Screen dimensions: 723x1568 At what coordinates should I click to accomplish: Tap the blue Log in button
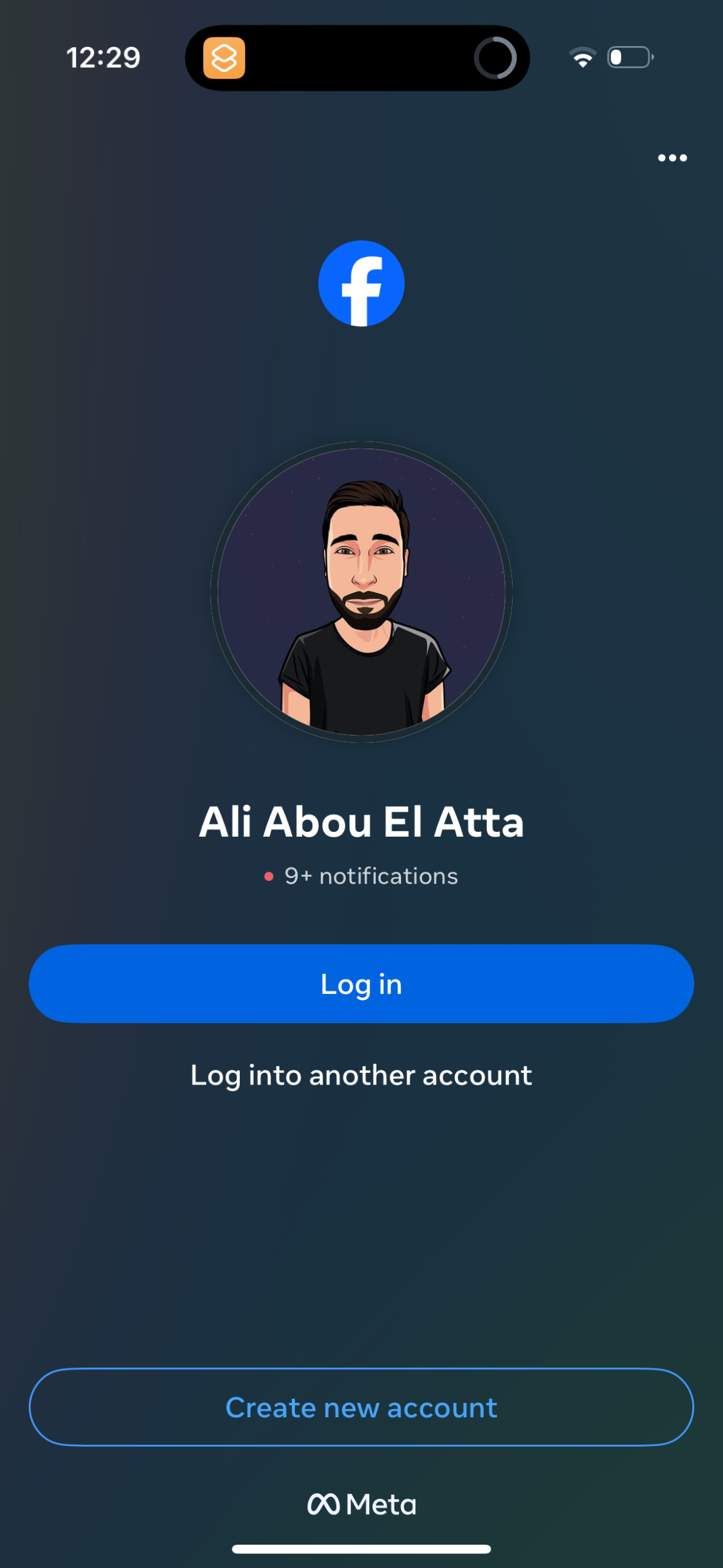tap(361, 984)
